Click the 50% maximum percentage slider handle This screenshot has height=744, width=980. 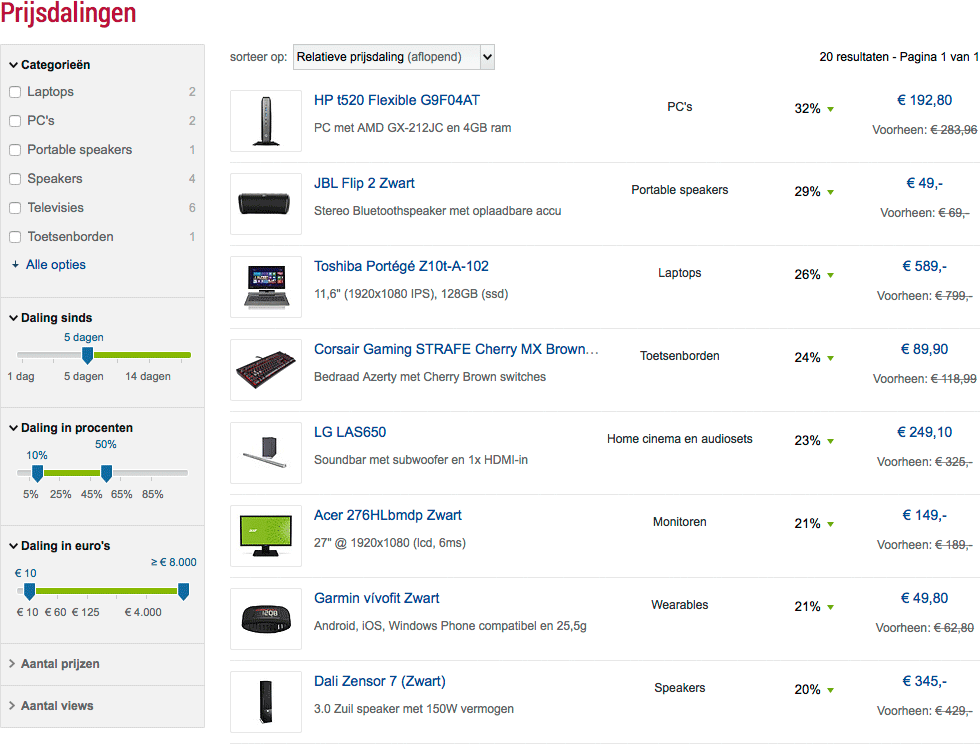click(x=106, y=473)
